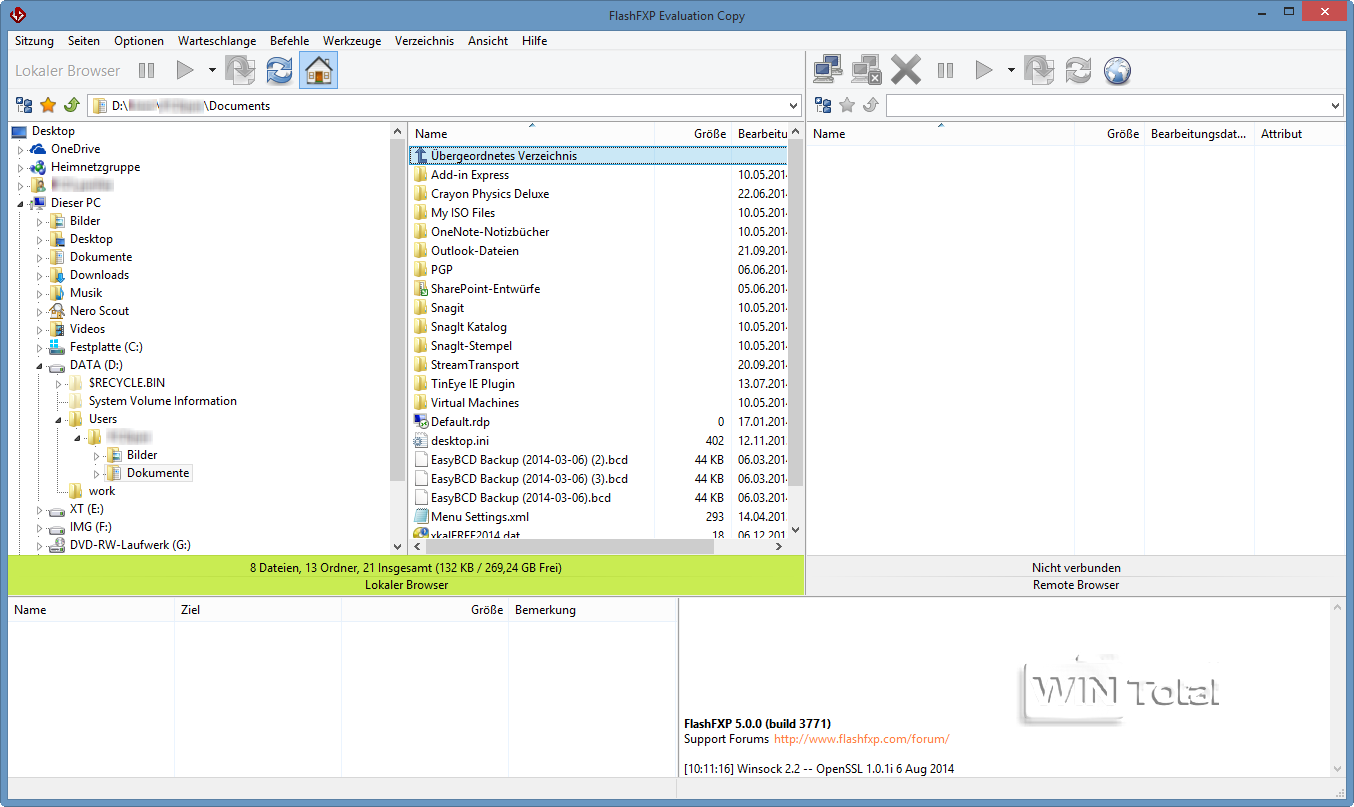
Task: Open the Ansicht menu
Action: 488,41
